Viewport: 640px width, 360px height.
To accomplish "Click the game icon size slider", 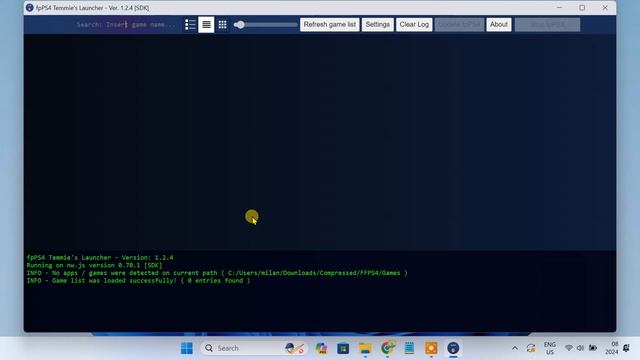I will point(266,25).
